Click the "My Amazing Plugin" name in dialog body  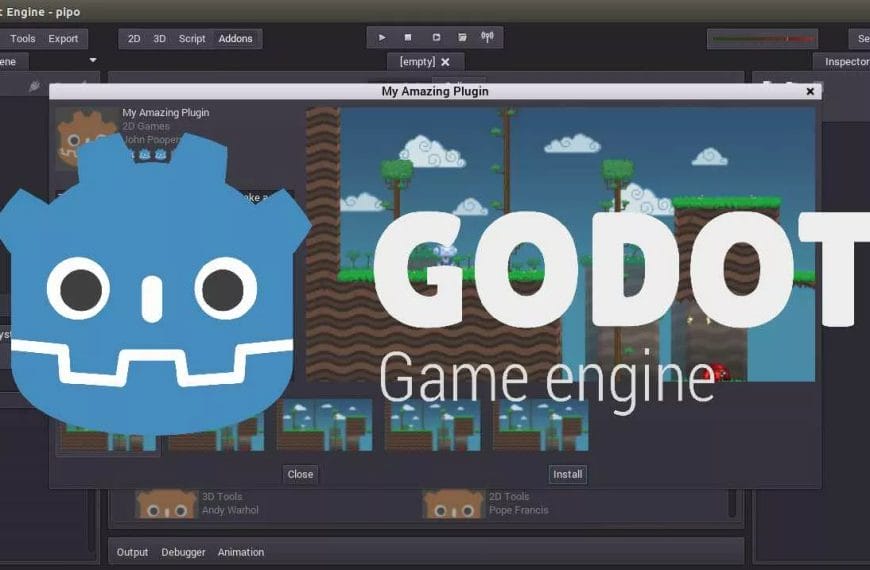[x=166, y=113]
